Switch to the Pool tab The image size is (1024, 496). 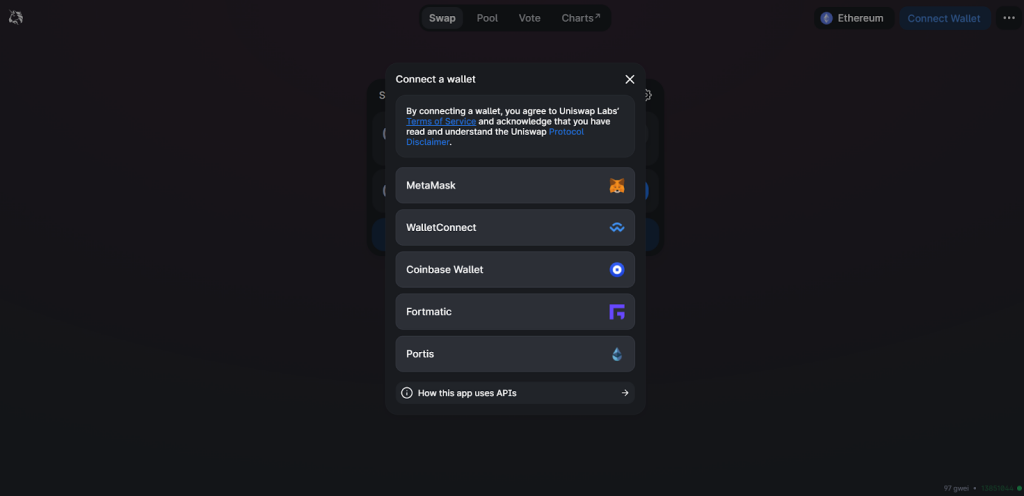click(487, 18)
